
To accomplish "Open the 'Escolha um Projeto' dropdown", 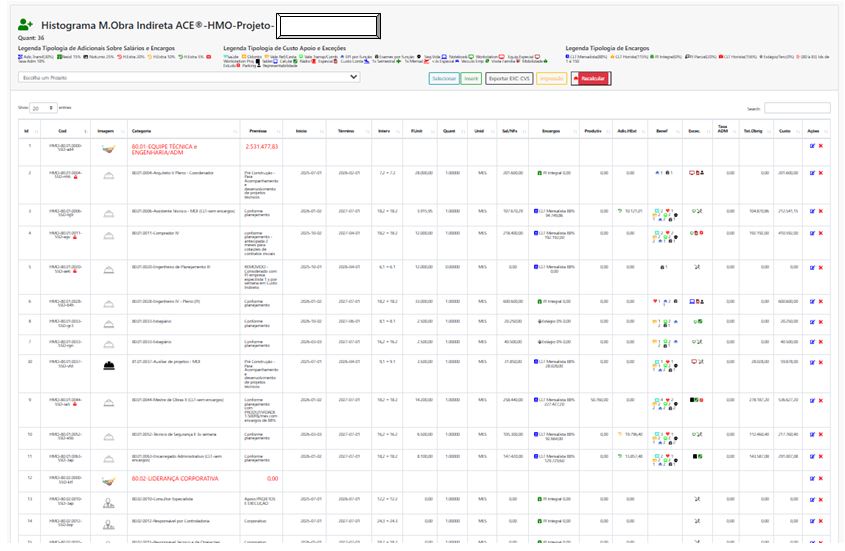I will point(189,77).
